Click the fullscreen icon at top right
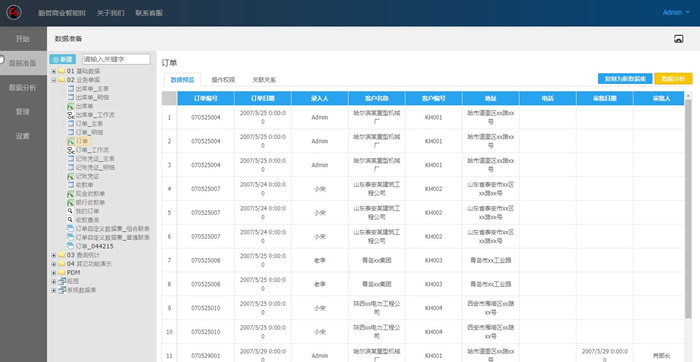The width and height of the screenshot is (700, 362). [678, 39]
